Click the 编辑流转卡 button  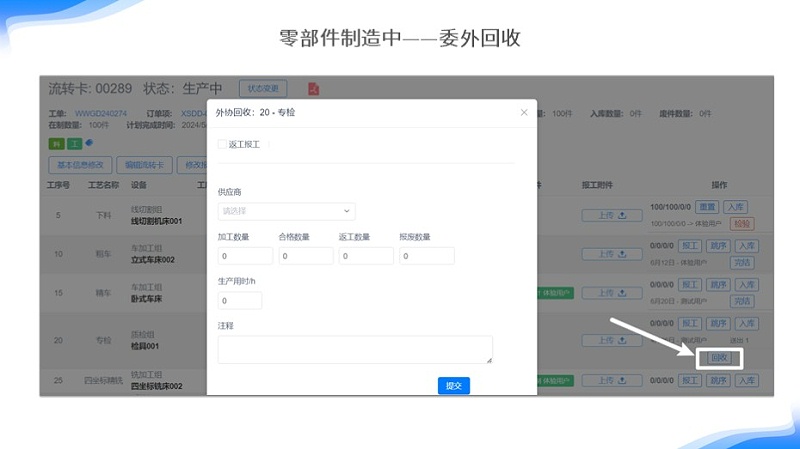[146, 165]
